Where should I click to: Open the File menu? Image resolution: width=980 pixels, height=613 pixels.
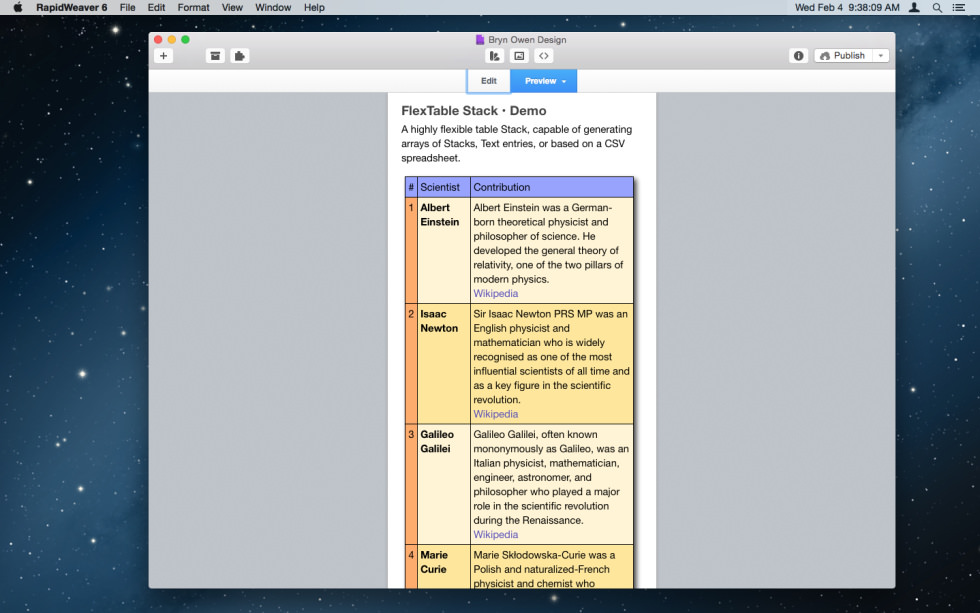click(128, 7)
